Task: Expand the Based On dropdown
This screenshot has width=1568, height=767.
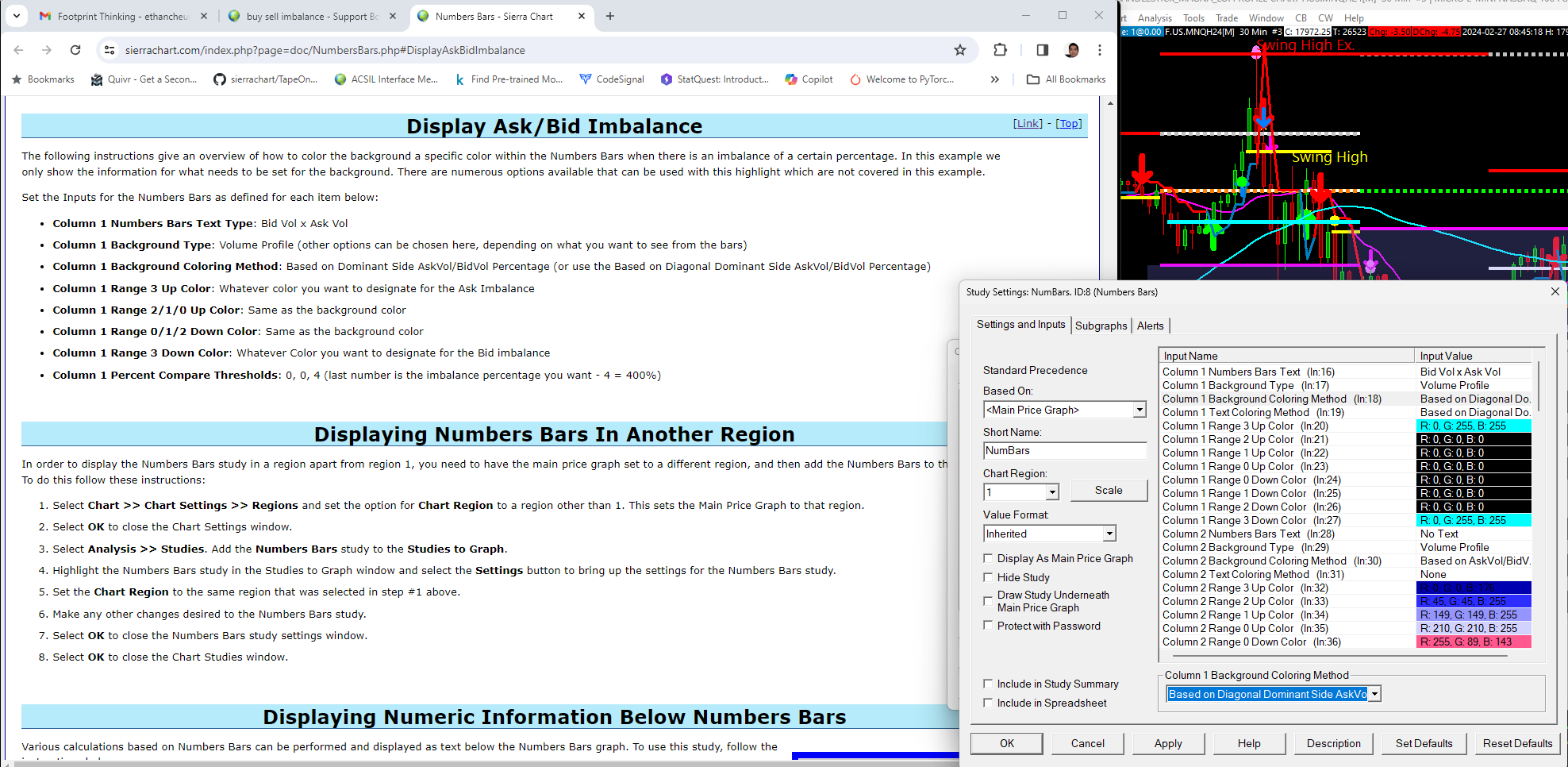Action: (1139, 410)
